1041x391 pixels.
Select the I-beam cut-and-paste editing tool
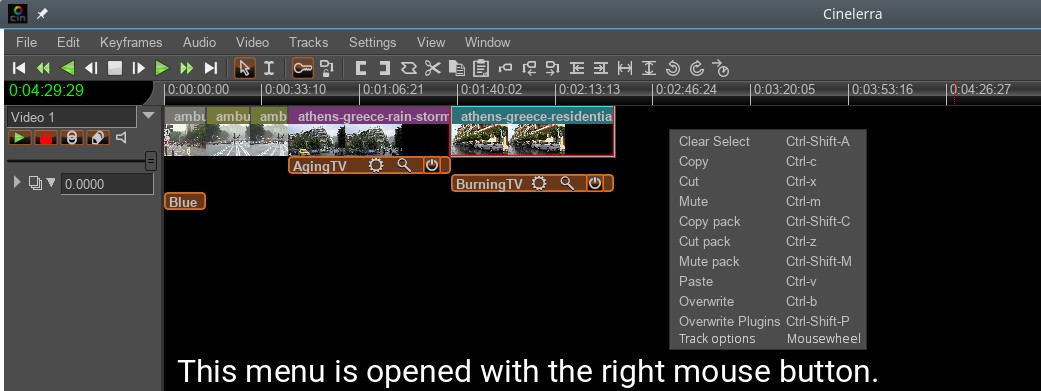pyautogui.click(x=268, y=68)
